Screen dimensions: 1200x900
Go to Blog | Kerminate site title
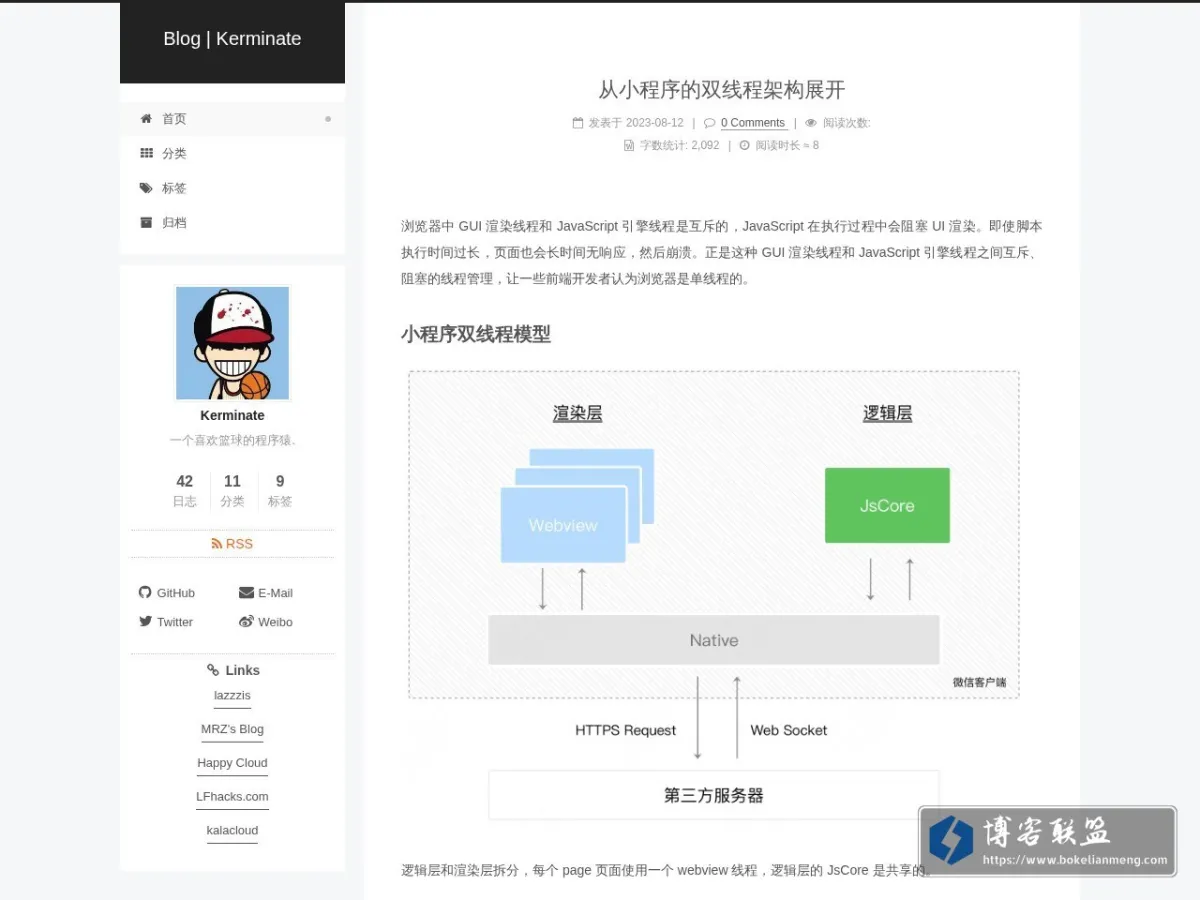(x=232, y=39)
